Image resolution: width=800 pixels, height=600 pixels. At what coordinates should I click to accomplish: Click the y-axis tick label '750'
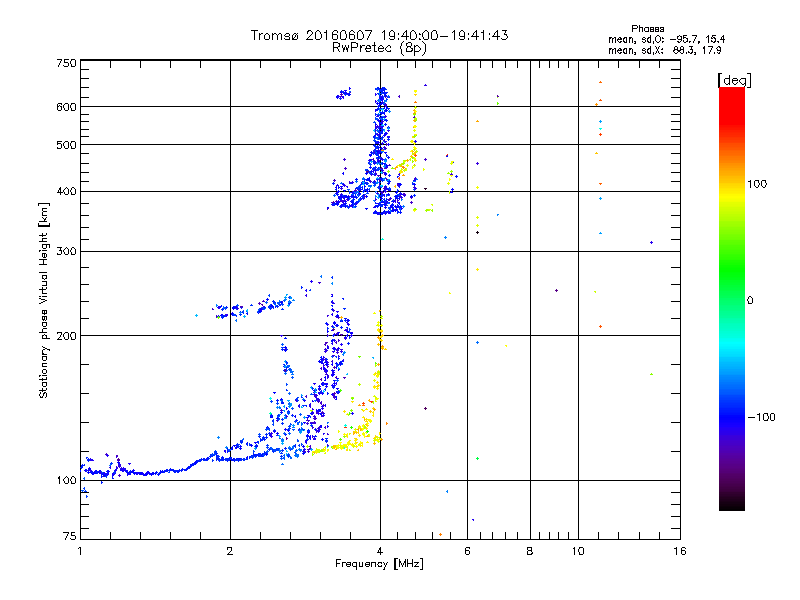click(66, 63)
